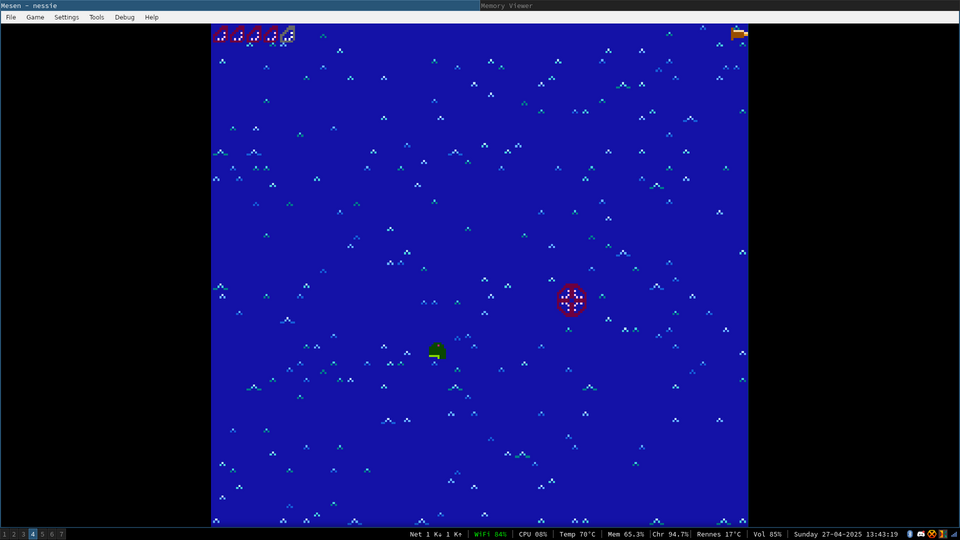Click the signal strength tray icon
This screenshot has width=960, height=540.
point(954,534)
